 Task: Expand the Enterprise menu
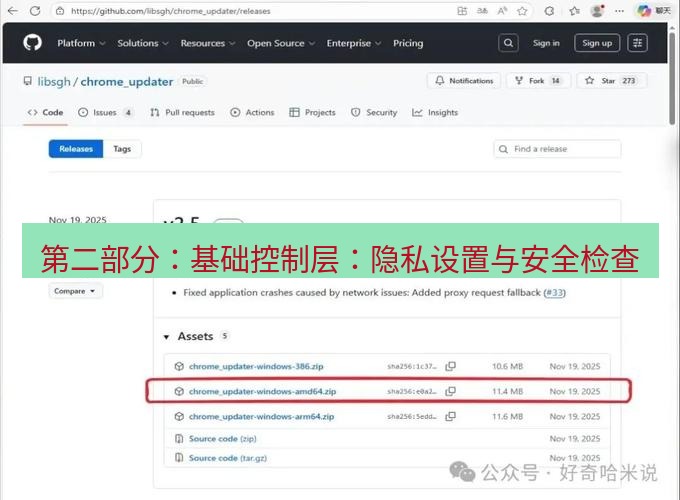pos(354,43)
